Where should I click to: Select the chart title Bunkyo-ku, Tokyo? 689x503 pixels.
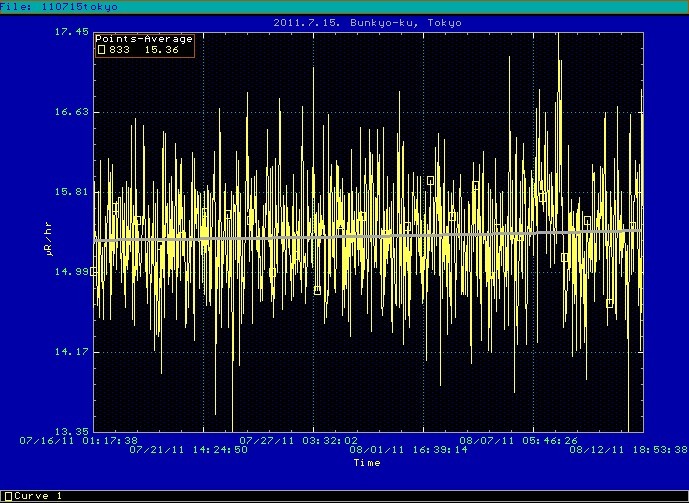tap(368, 22)
